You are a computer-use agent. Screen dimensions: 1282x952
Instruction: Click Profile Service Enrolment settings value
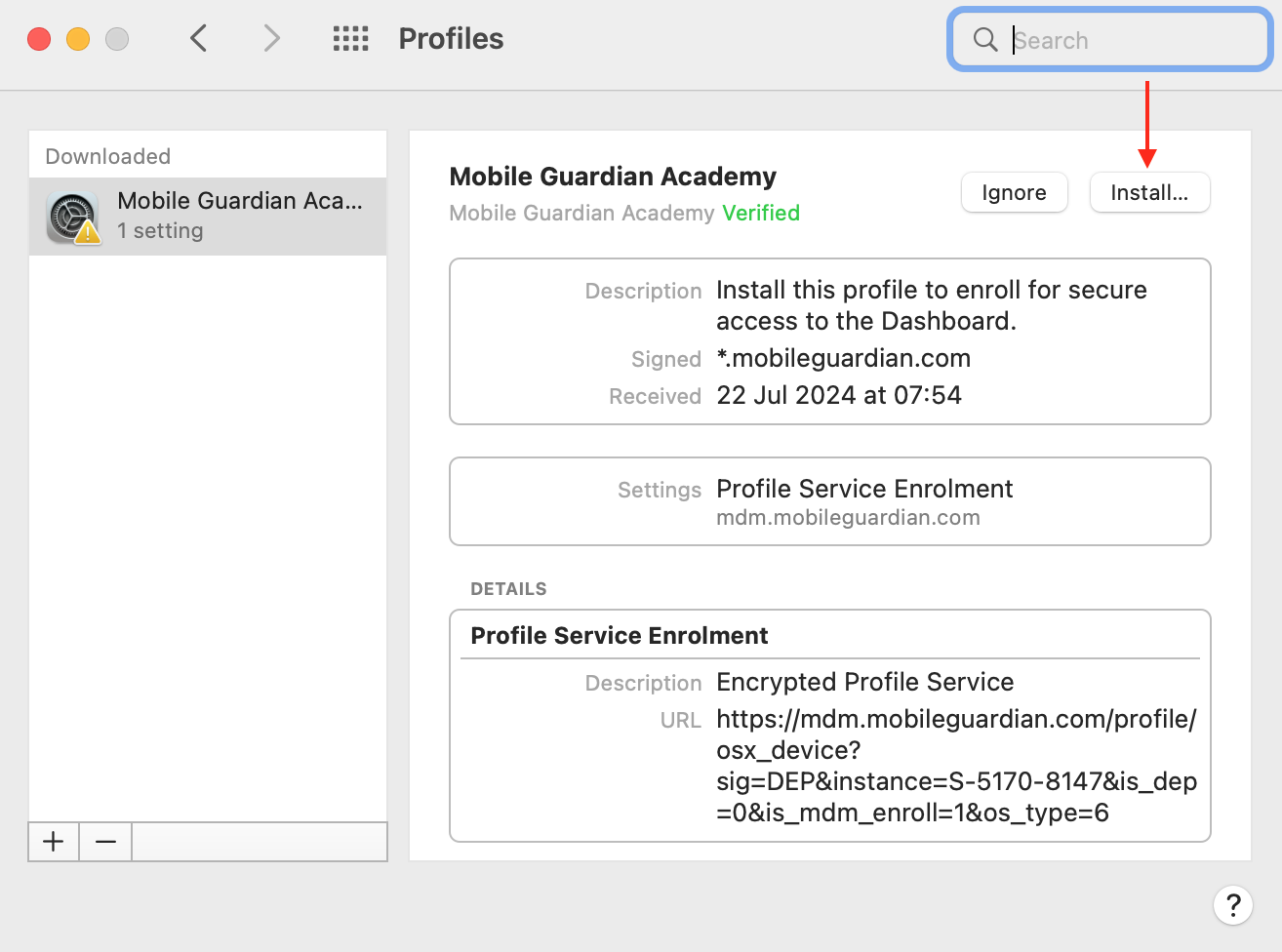pyautogui.click(x=864, y=489)
